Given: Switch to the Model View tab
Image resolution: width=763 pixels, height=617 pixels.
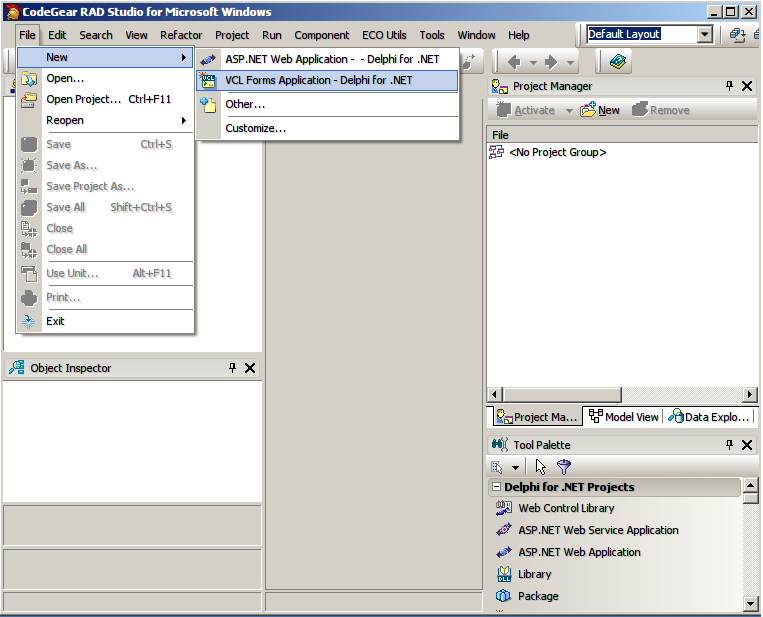Looking at the screenshot, I should click(x=624, y=417).
